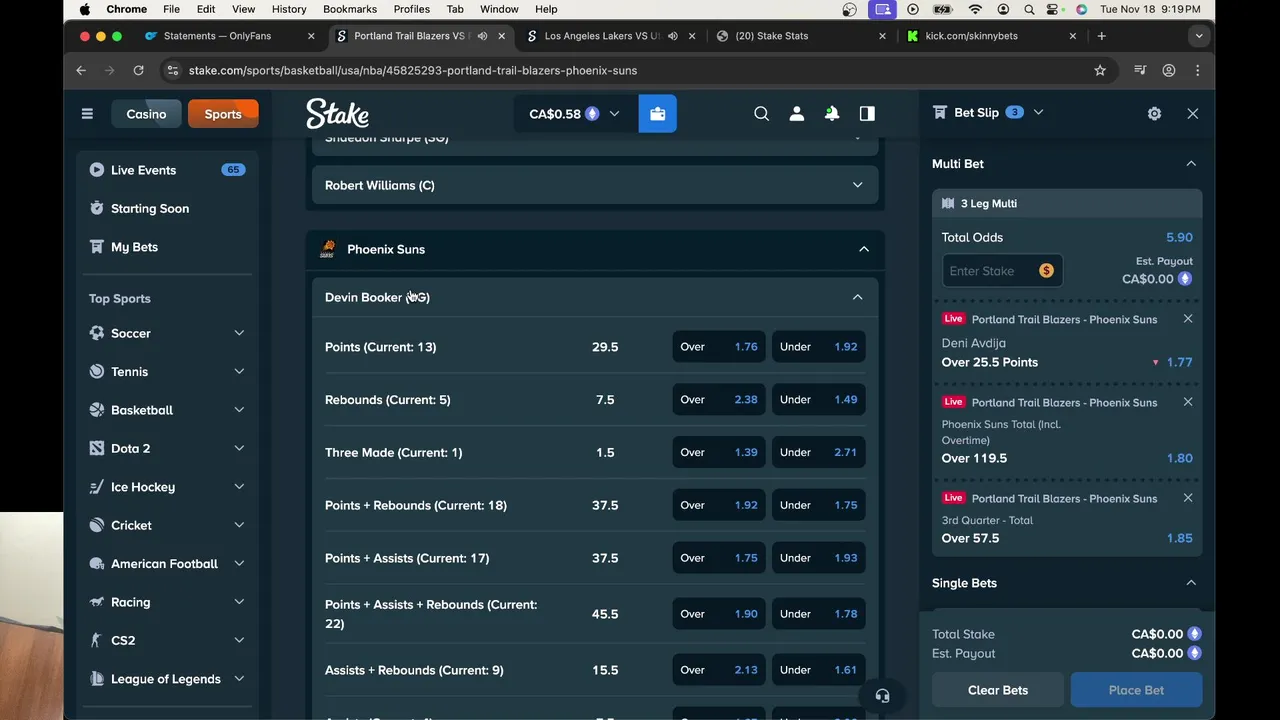Open the wallet button
Screen dimensions: 1280x720
[x=657, y=114]
